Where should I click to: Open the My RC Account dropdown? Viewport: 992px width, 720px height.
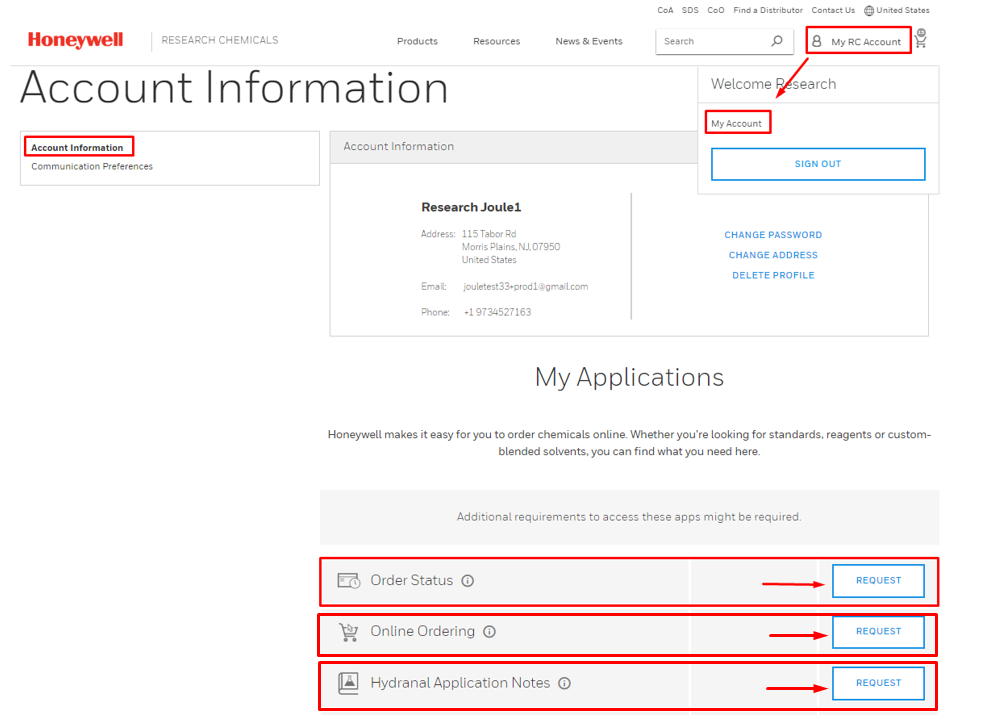pyautogui.click(x=858, y=41)
